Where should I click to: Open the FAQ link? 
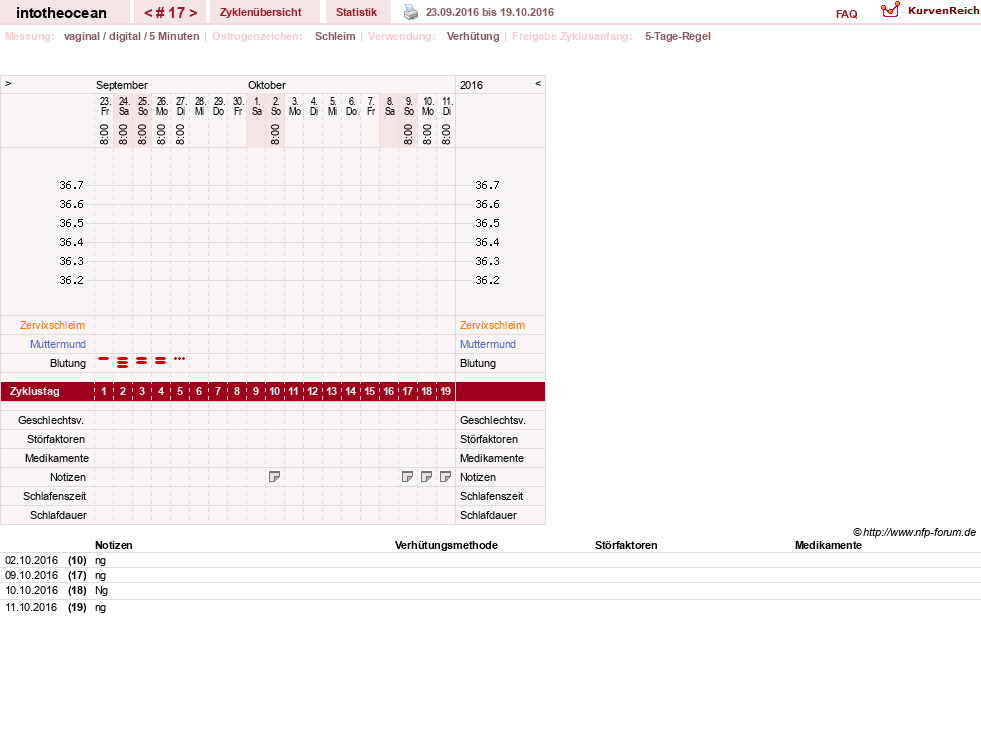click(x=846, y=14)
